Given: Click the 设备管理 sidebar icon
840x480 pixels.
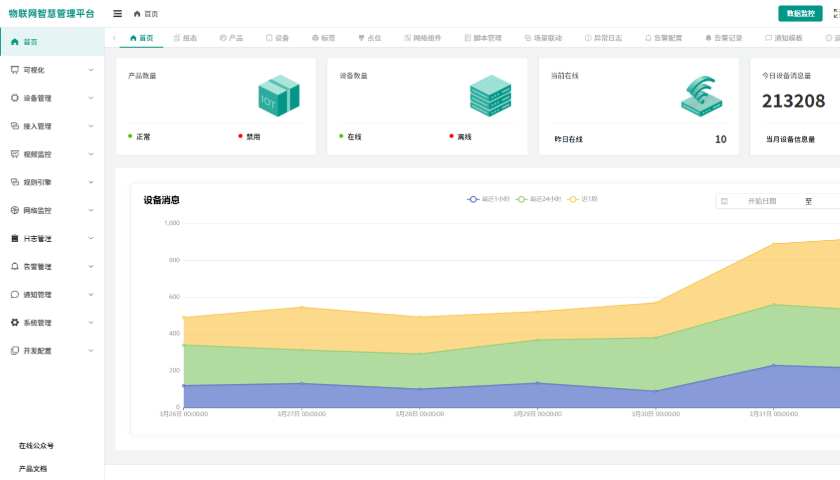Looking at the screenshot, I should point(14,98).
